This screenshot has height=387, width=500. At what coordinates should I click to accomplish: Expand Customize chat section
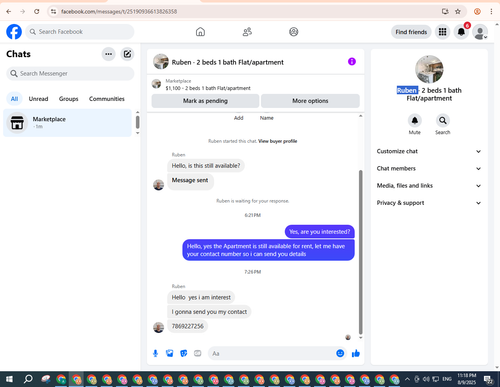point(429,151)
